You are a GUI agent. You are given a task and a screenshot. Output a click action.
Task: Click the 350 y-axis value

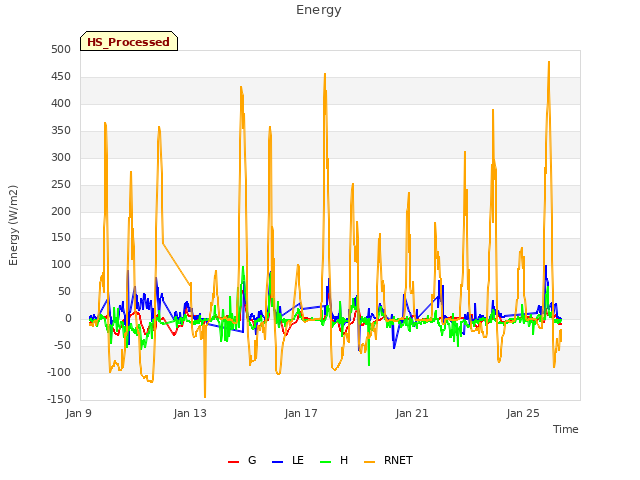(61, 130)
